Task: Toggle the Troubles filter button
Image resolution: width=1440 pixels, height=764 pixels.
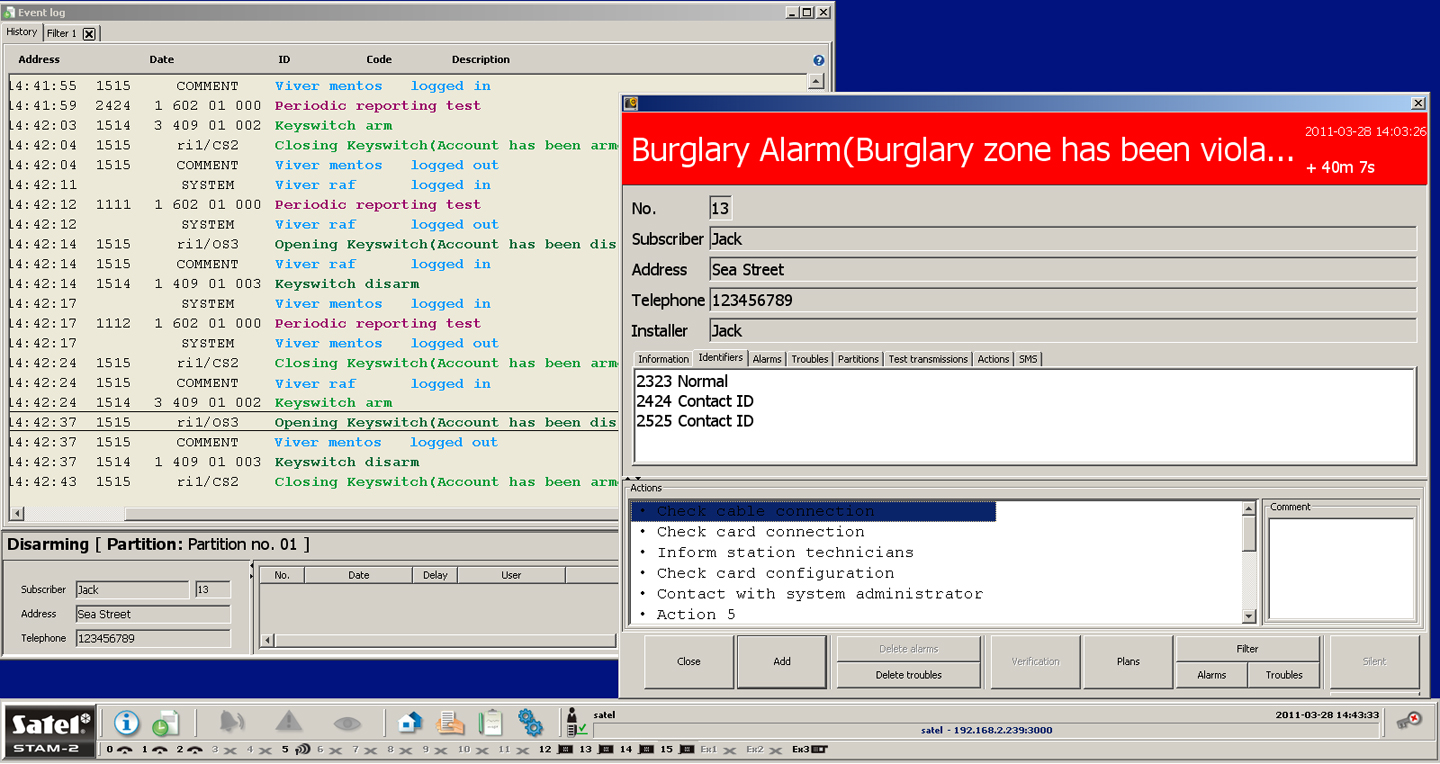Action: 1284,675
